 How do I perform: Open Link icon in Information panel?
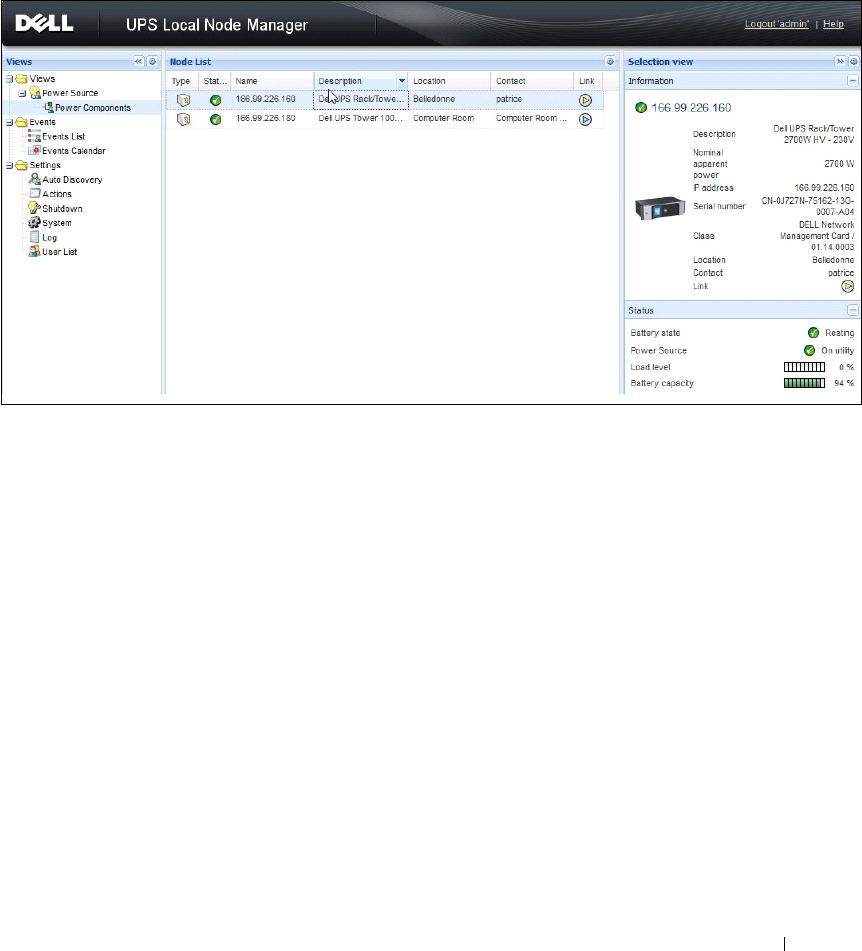(847, 286)
